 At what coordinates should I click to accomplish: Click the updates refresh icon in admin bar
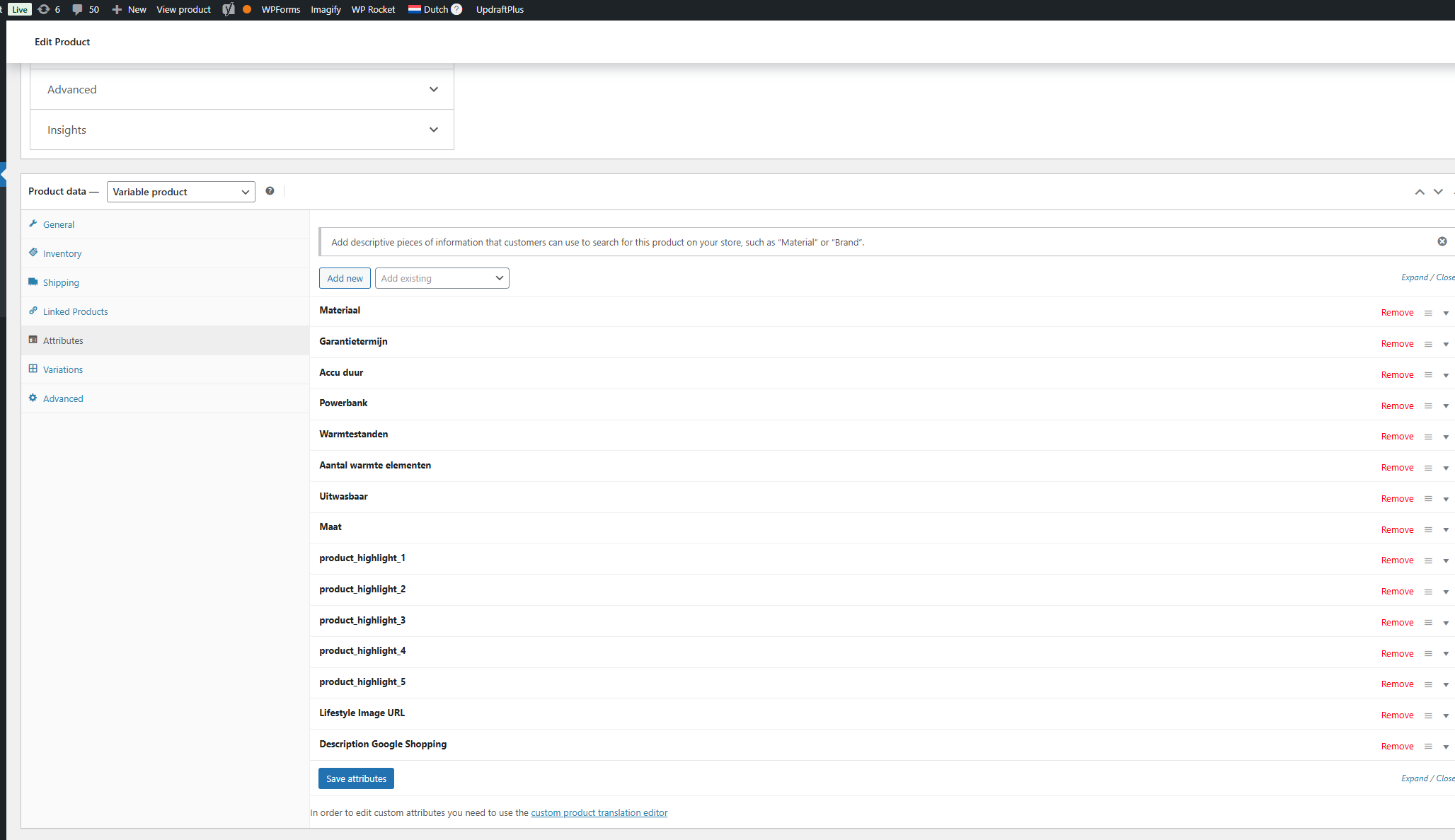(x=44, y=9)
